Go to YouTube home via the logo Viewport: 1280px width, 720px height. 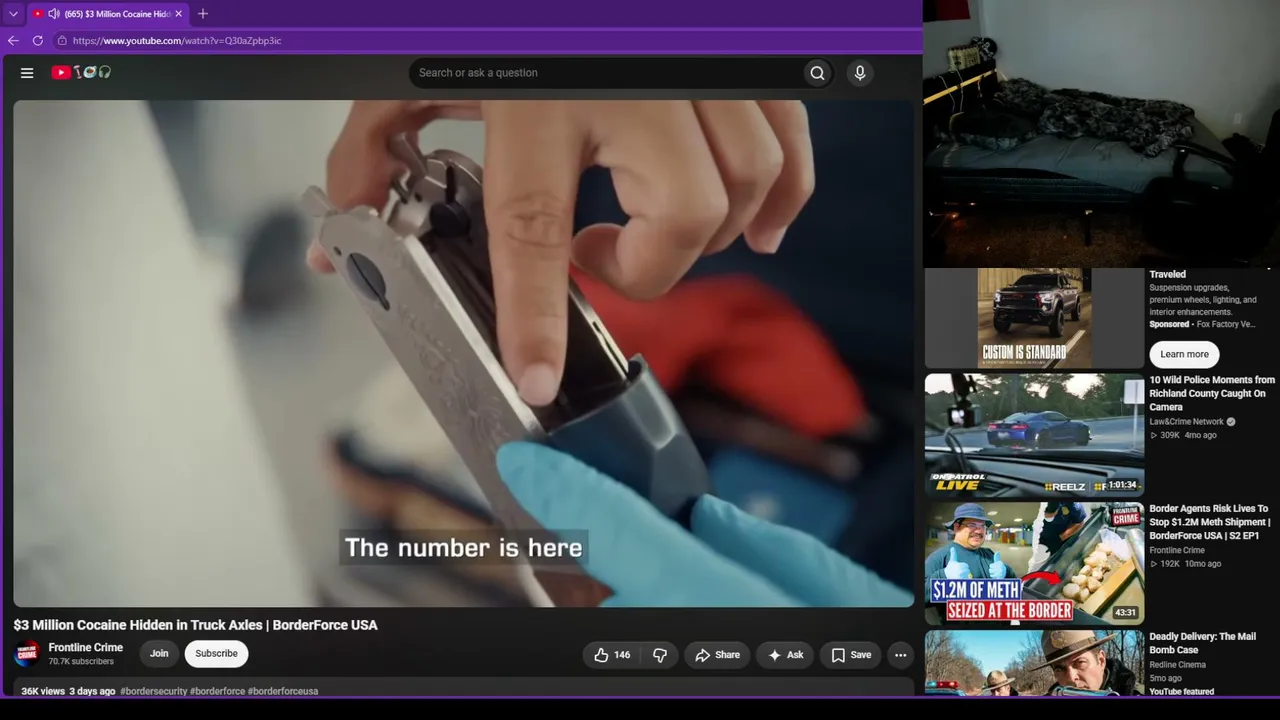81,72
